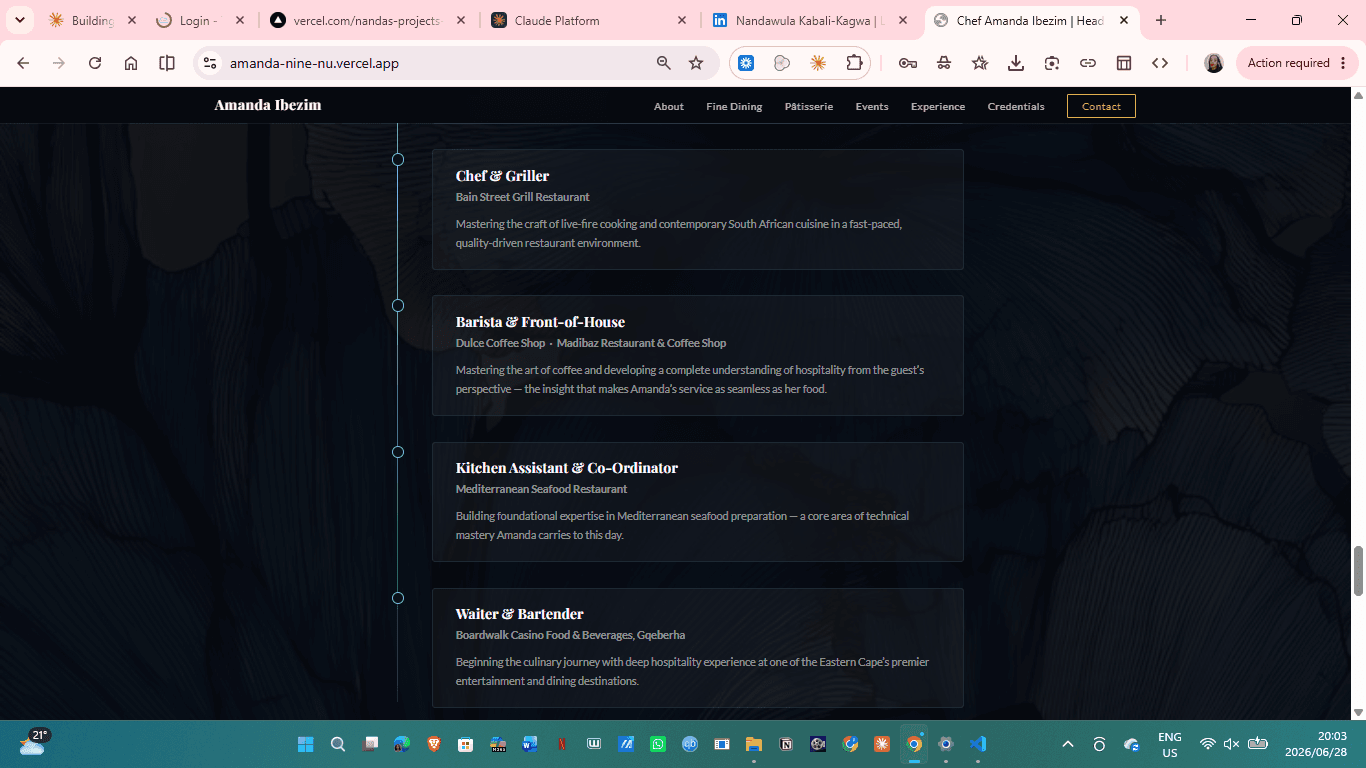
Task: Close the Claude Platform tab
Action: coord(682,20)
